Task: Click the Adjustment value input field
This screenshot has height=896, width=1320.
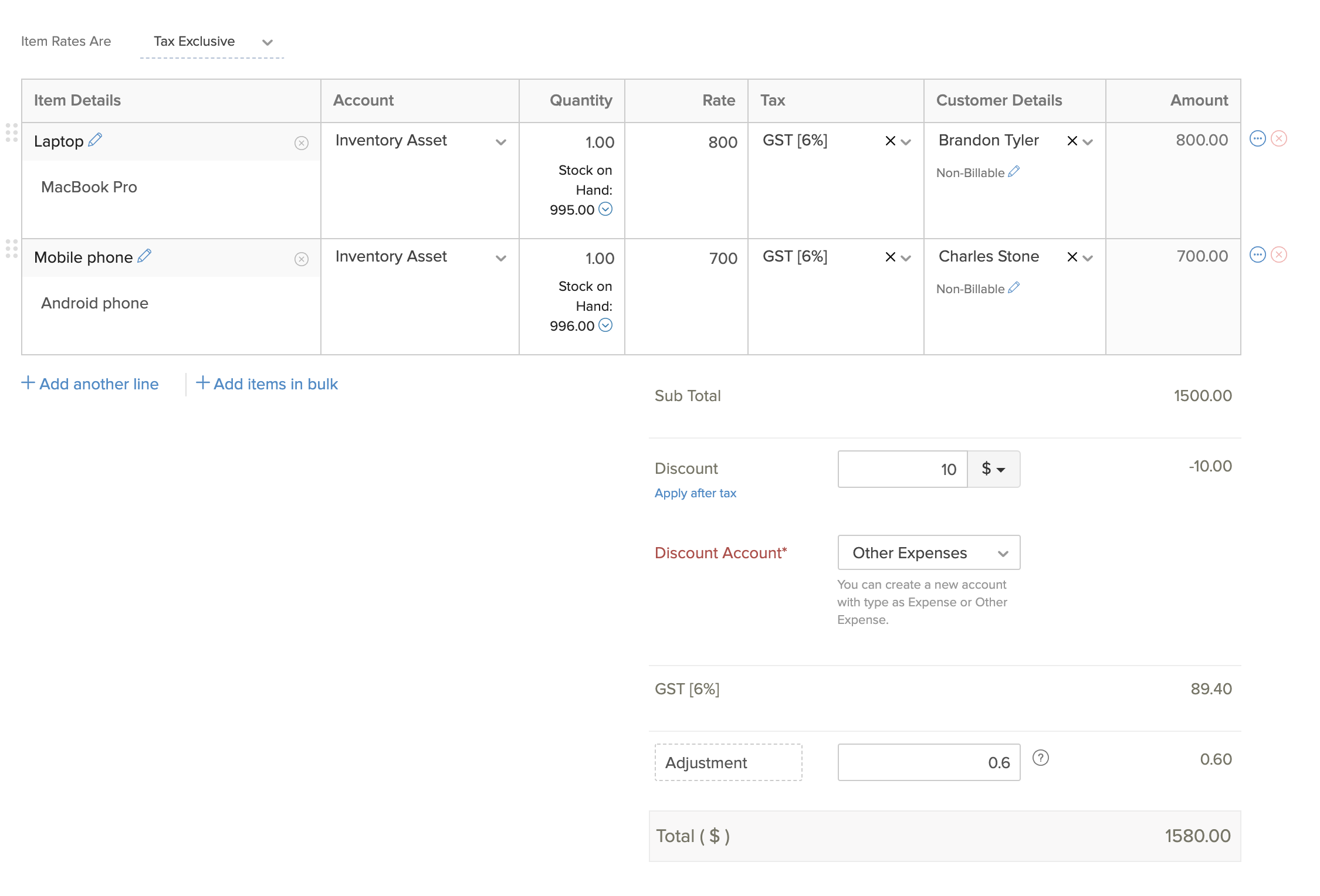Action: pyautogui.click(x=929, y=762)
